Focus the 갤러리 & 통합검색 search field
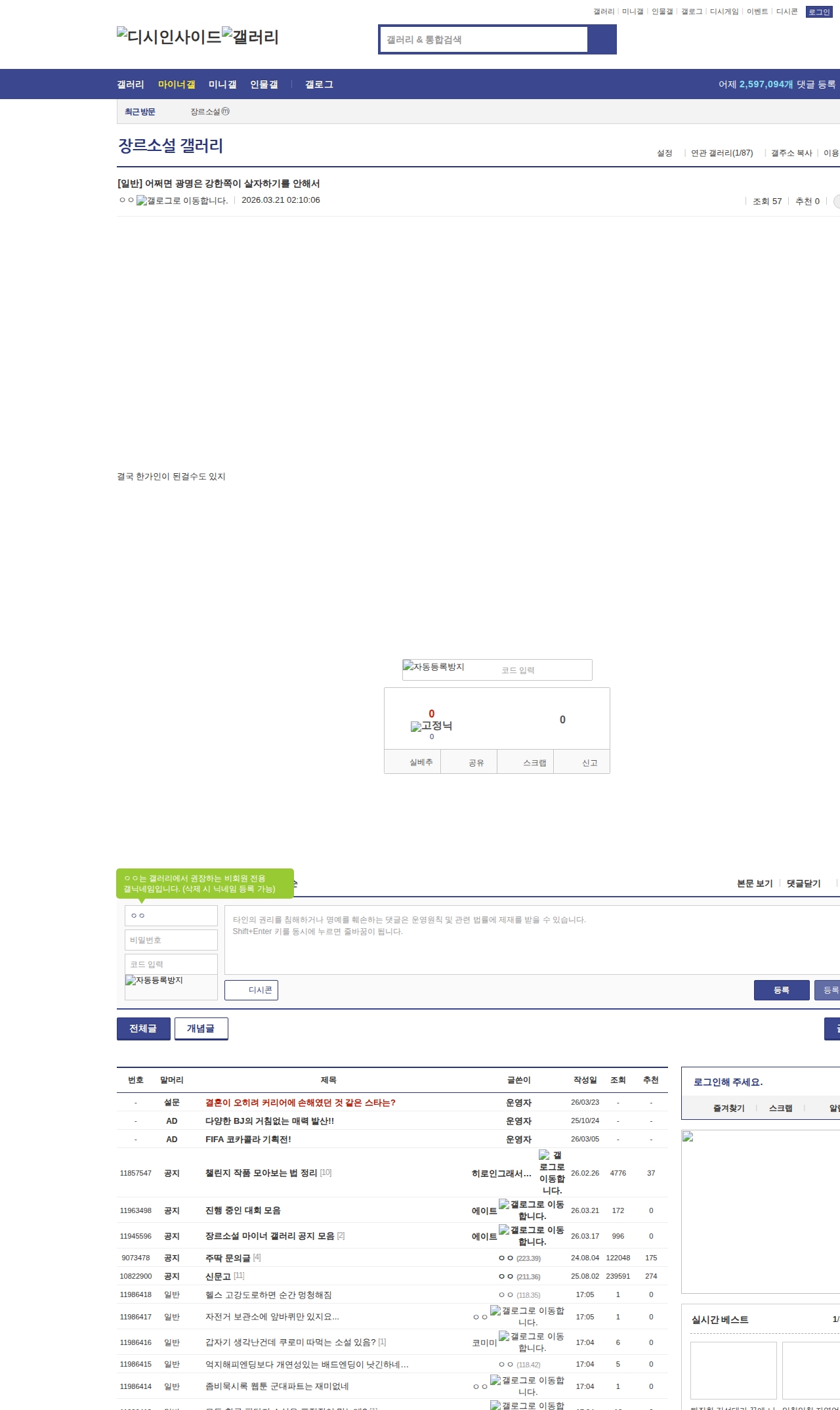840x1410 pixels. tap(484, 39)
